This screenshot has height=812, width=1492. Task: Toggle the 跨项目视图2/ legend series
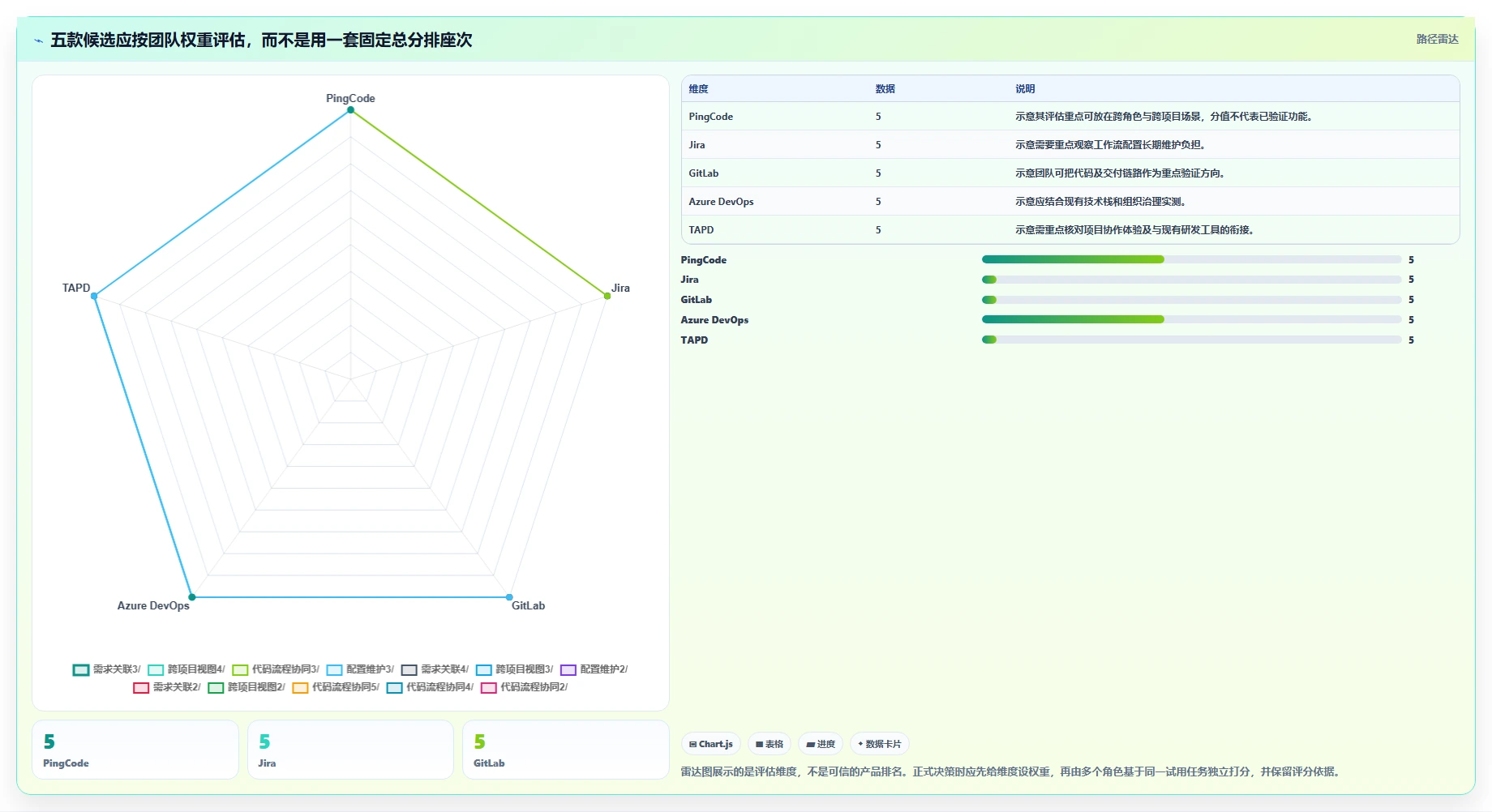247,687
